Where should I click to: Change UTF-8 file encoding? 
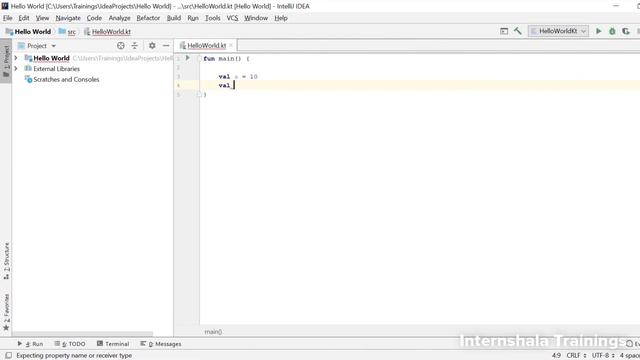pos(603,356)
